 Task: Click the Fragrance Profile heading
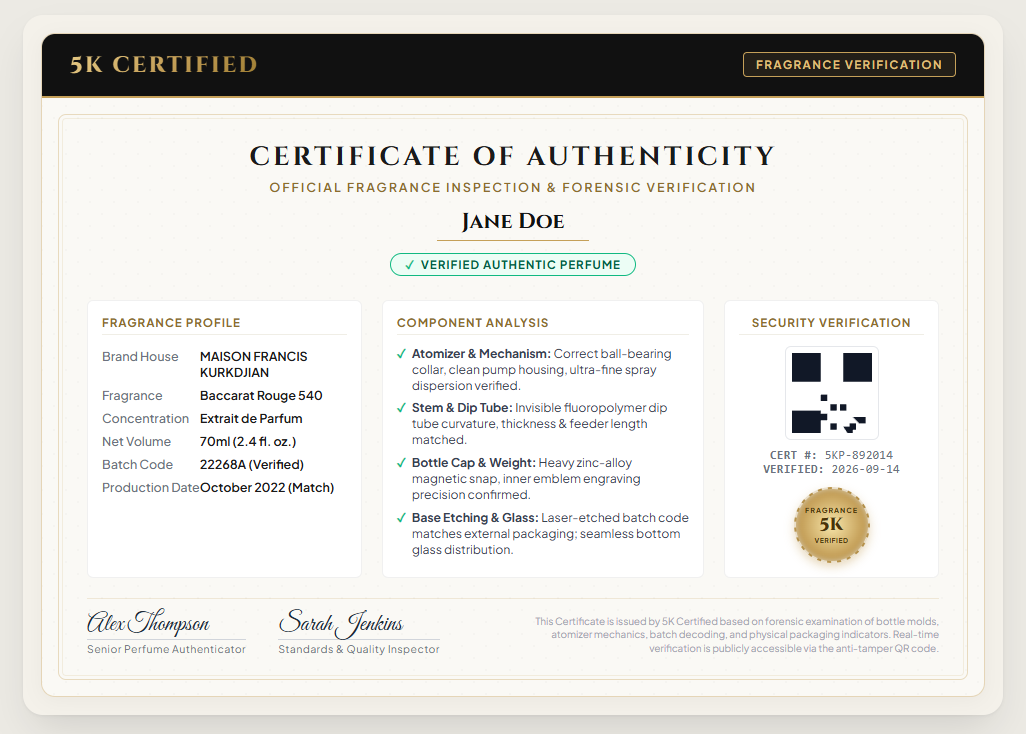point(171,323)
